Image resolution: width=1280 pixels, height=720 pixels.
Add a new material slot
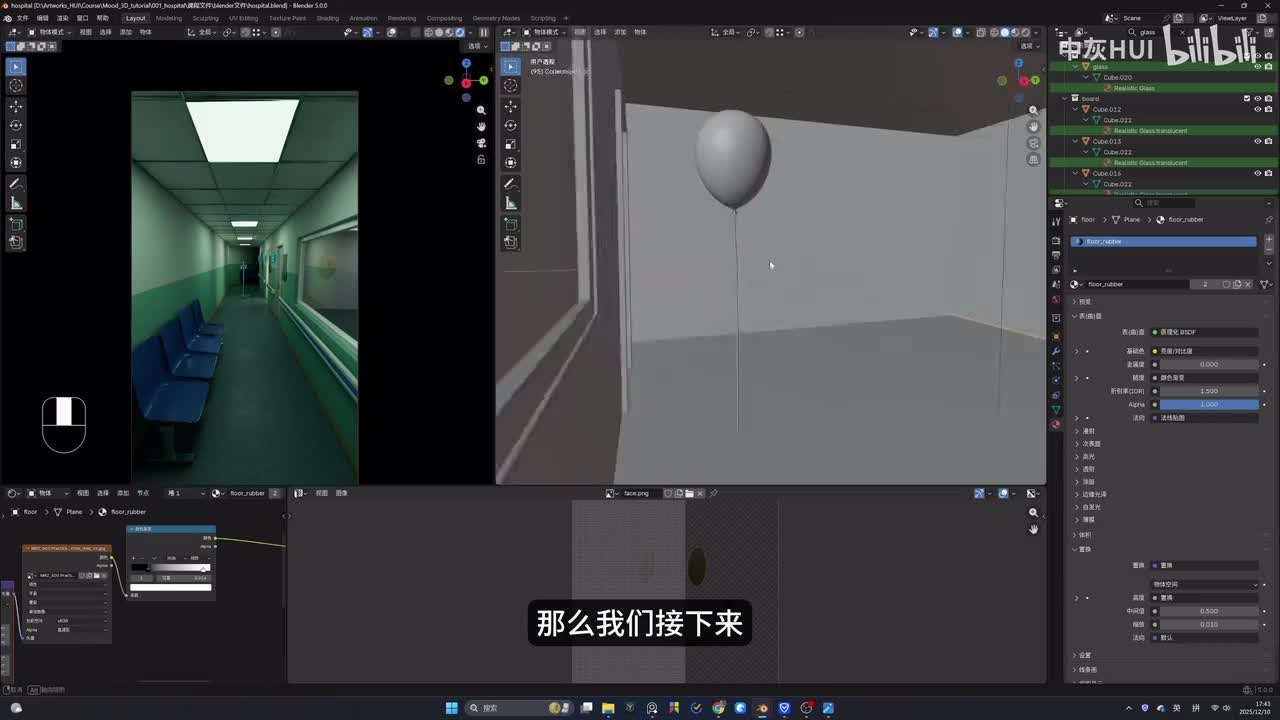pyautogui.click(x=1269, y=240)
